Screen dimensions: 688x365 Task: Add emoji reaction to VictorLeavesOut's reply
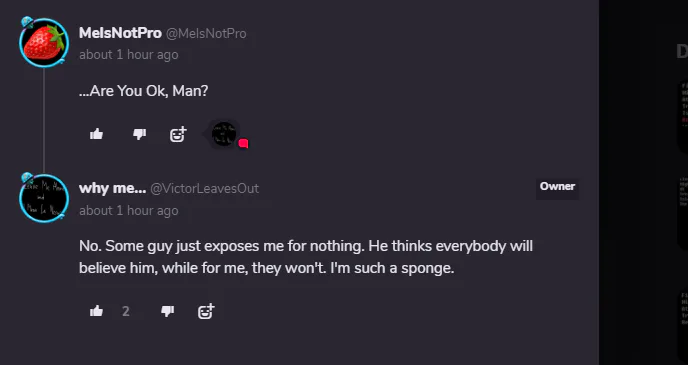click(x=206, y=311)
